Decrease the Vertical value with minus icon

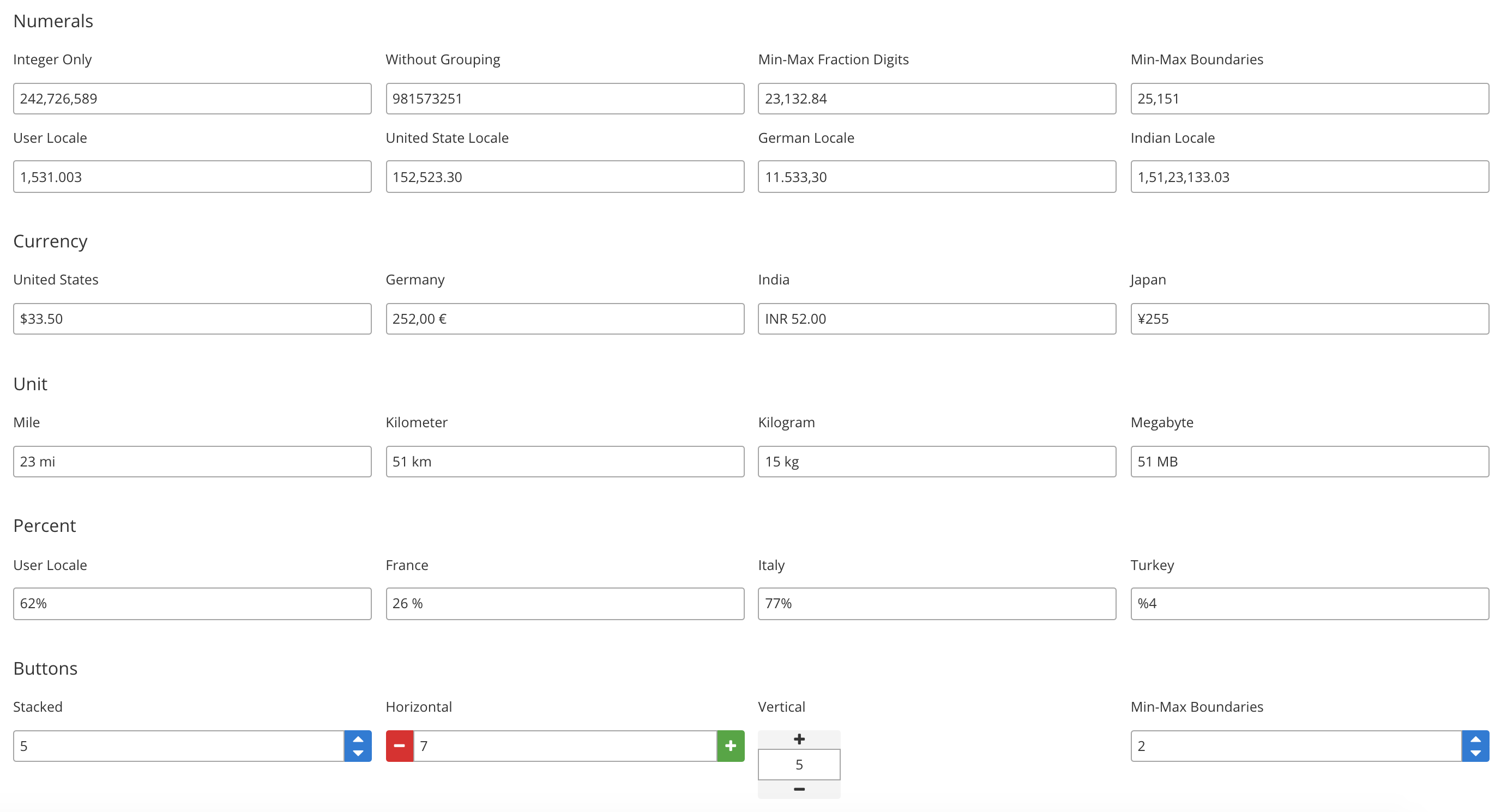click(x=799, y=789)
